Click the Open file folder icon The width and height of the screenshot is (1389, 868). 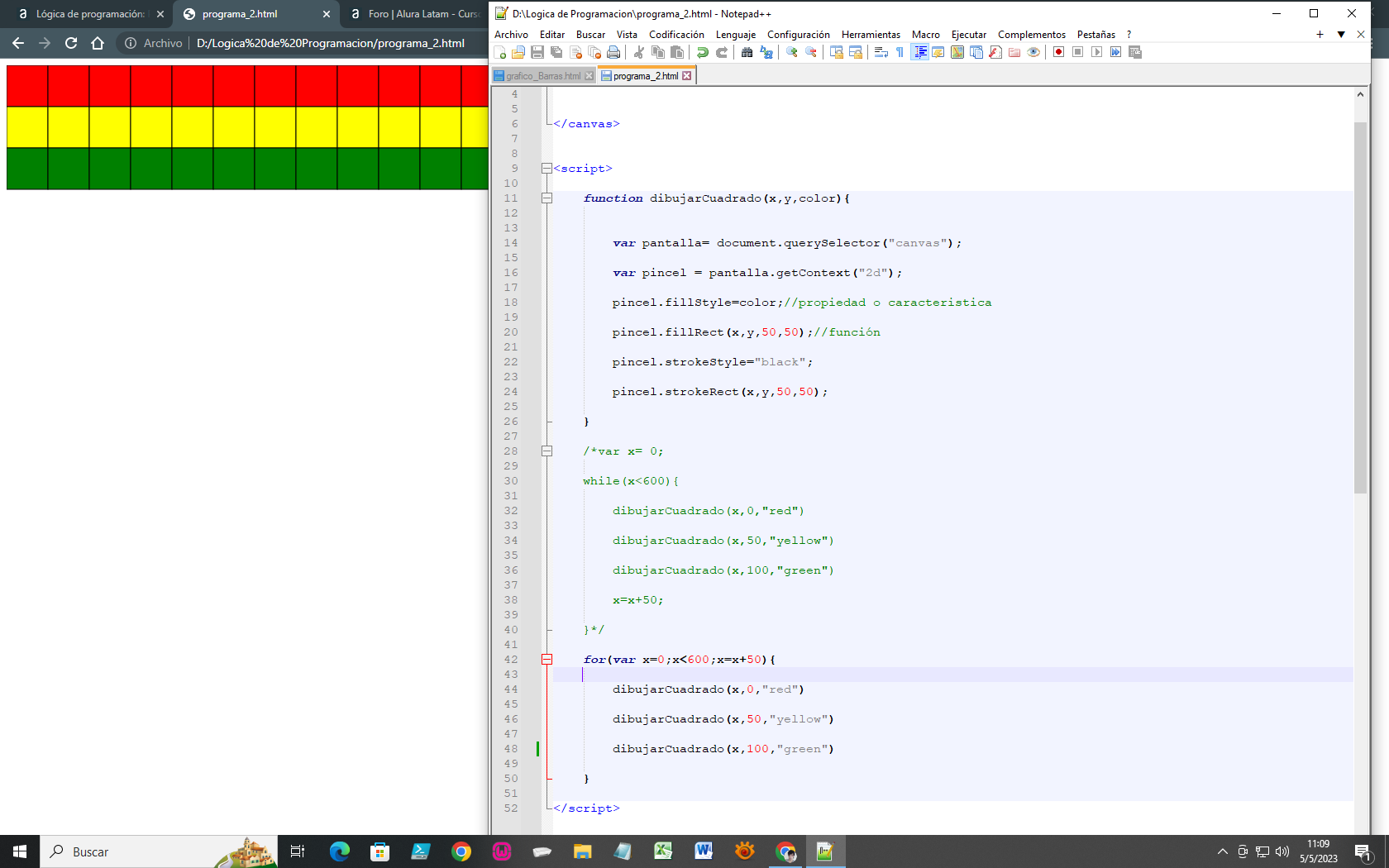(x=518, y=52)
